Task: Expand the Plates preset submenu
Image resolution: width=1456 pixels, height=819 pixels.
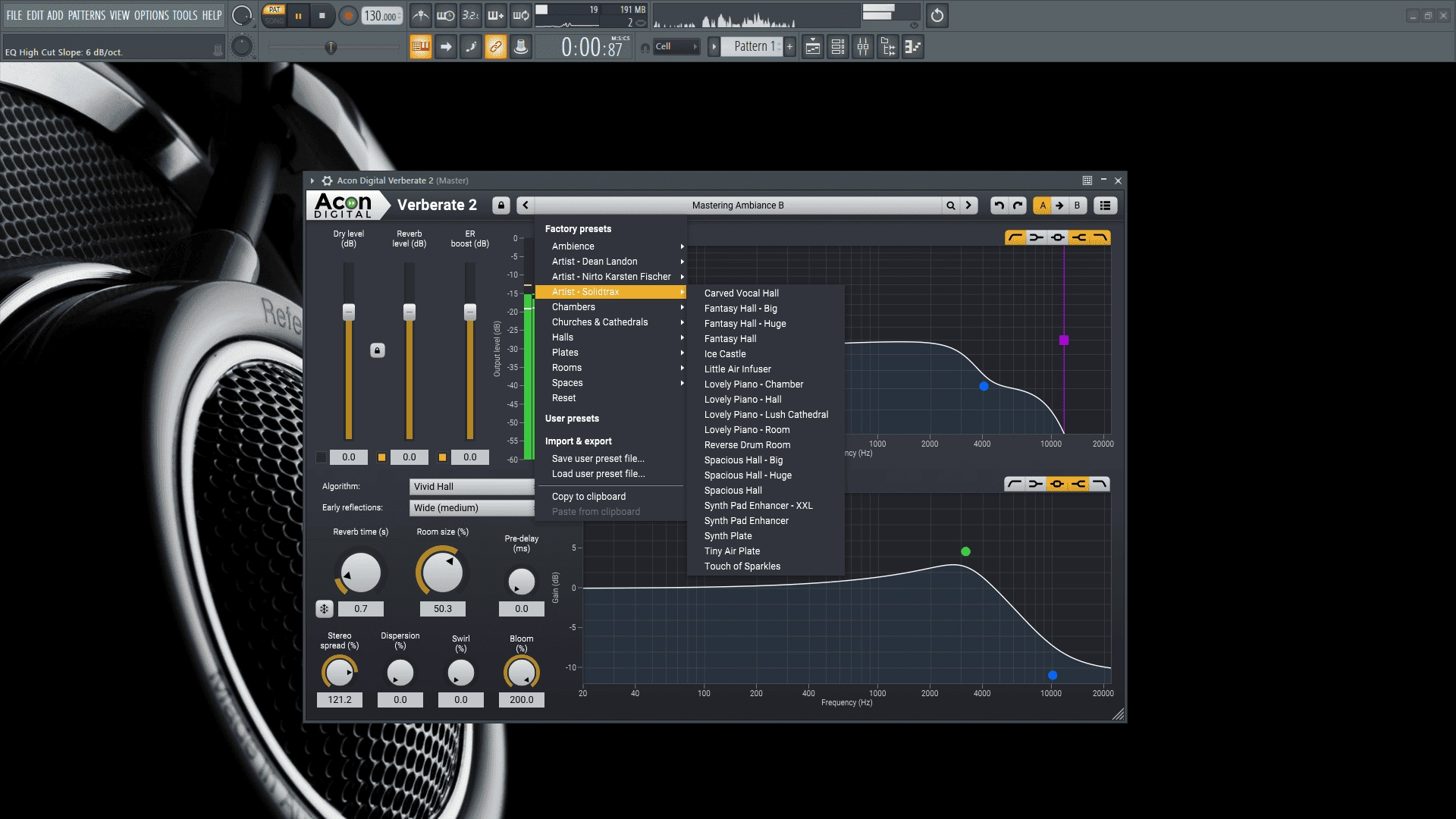Action: click(610, 353)
